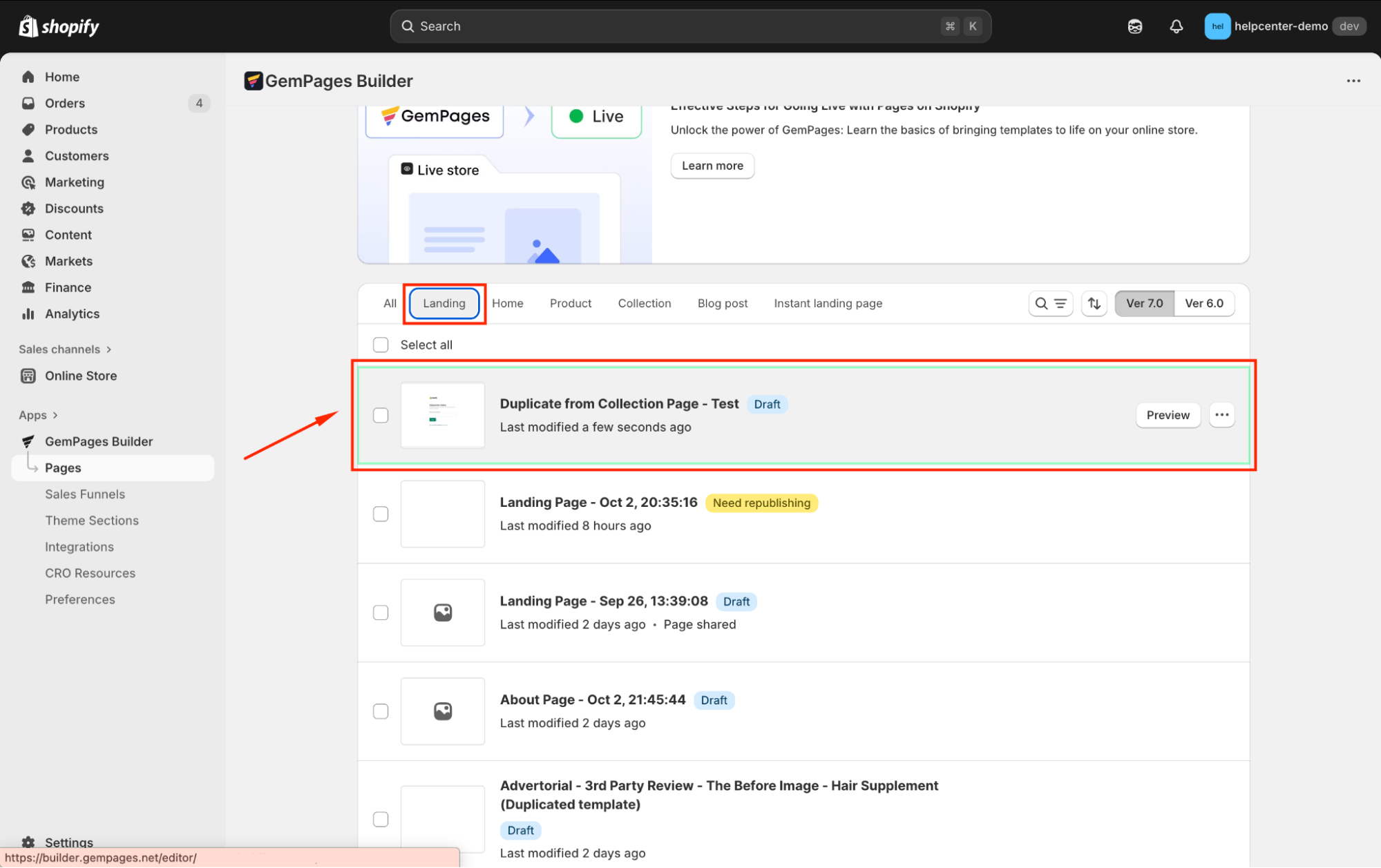Open Analytics in the sidebar
The width and height of the screenshot is (1381, 868).
point(72,314)
